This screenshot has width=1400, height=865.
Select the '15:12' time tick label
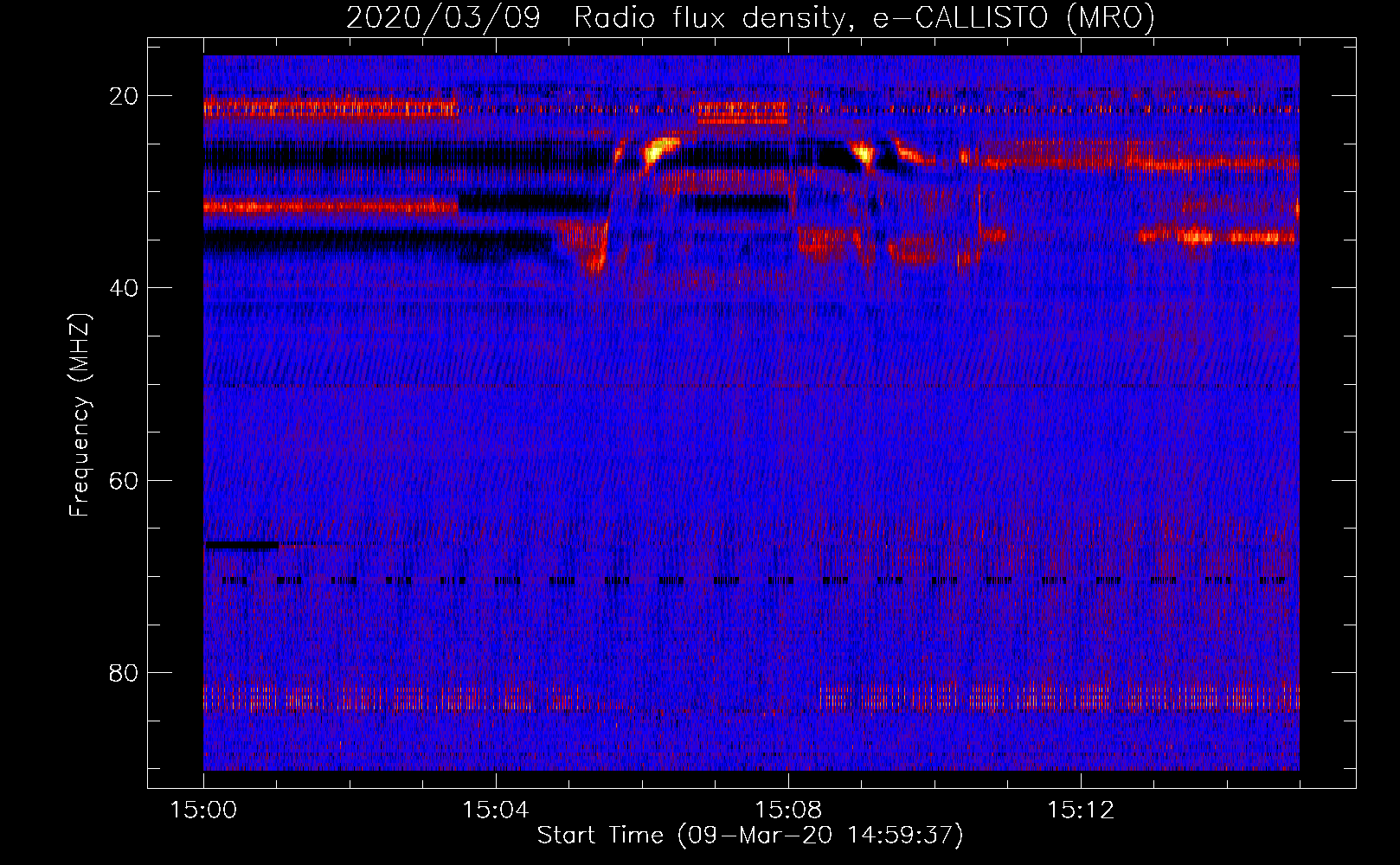(x=1080, y=811)
